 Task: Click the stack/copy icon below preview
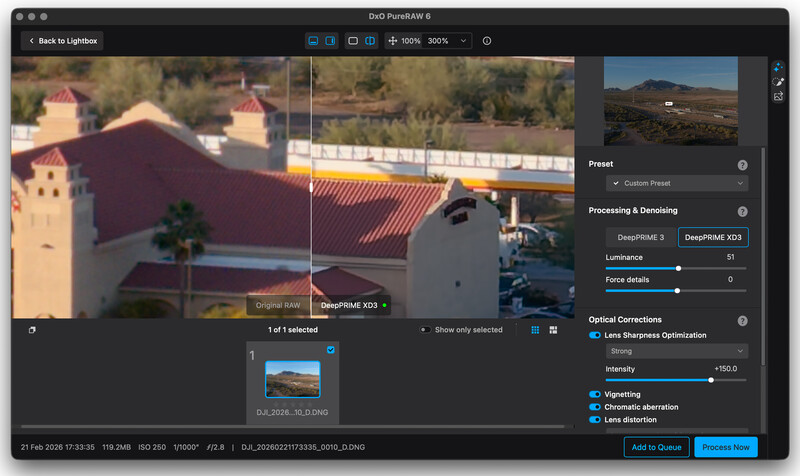[32, 330]
